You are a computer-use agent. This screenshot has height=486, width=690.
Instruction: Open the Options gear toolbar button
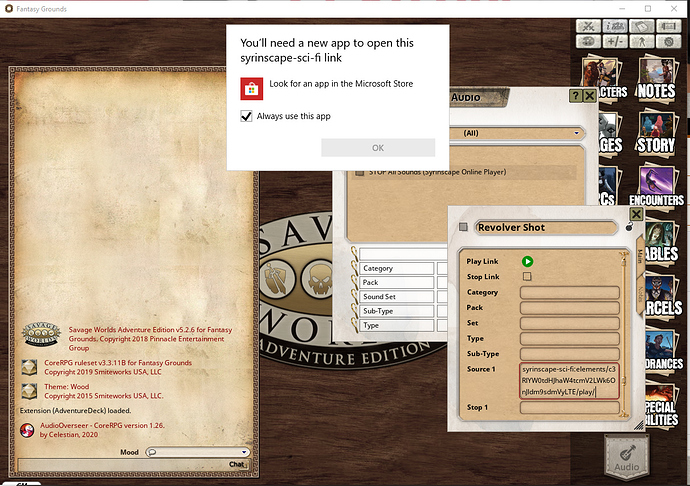tap(668, 41)
